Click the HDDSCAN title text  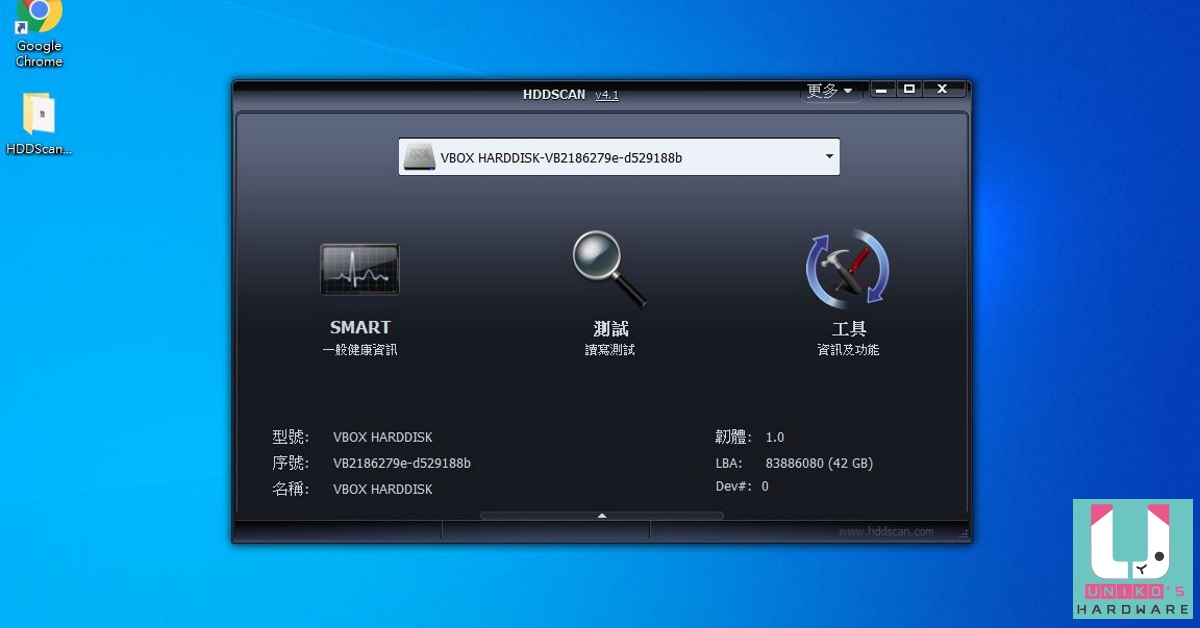[x=554, y=95]
